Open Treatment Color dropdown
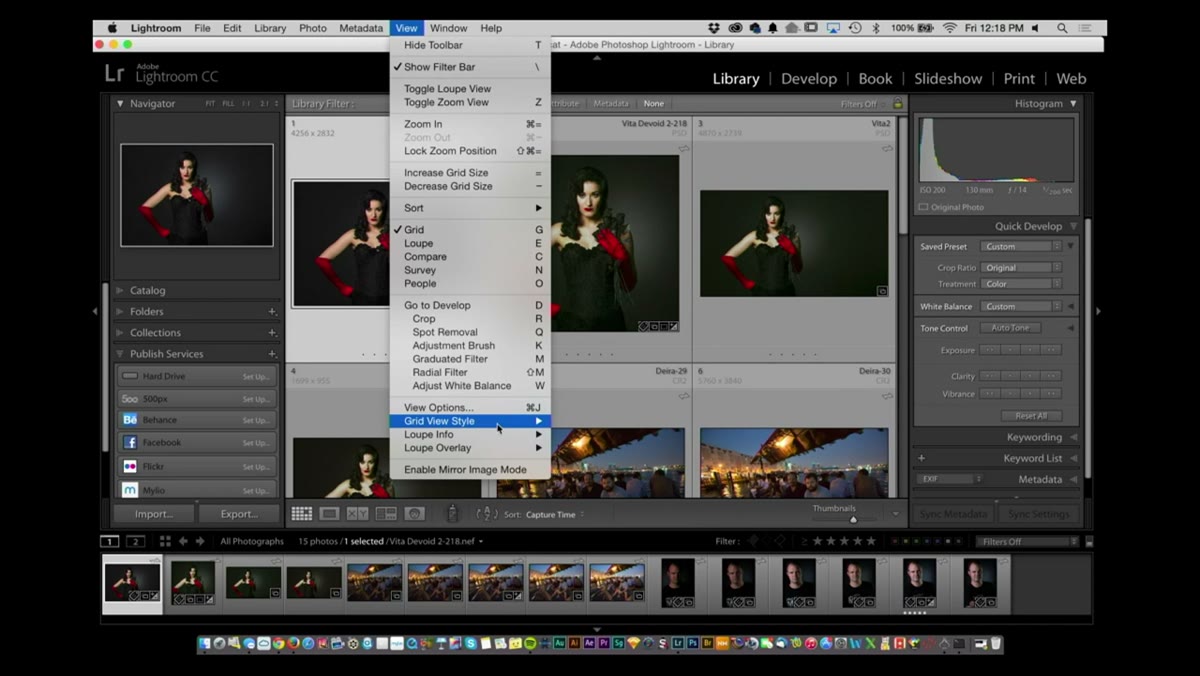 point(1020,284)
